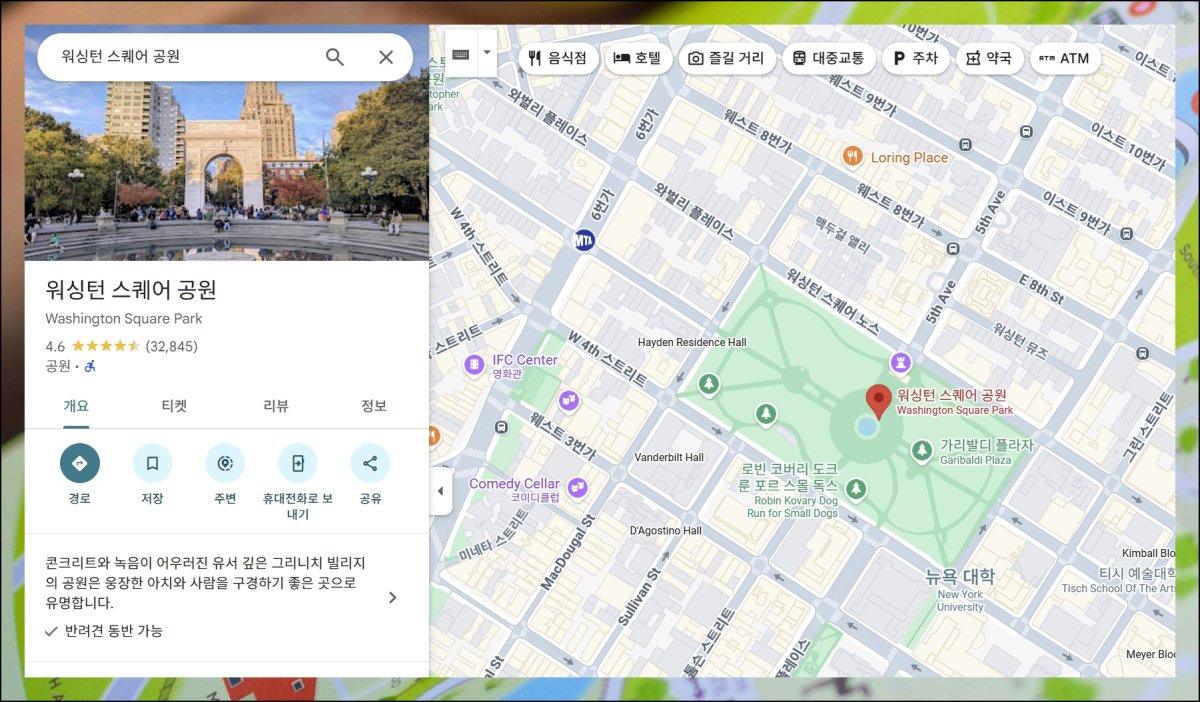Click the 경로 directions icon
Screen dimensions: 1200x702
tap(80, 463)
